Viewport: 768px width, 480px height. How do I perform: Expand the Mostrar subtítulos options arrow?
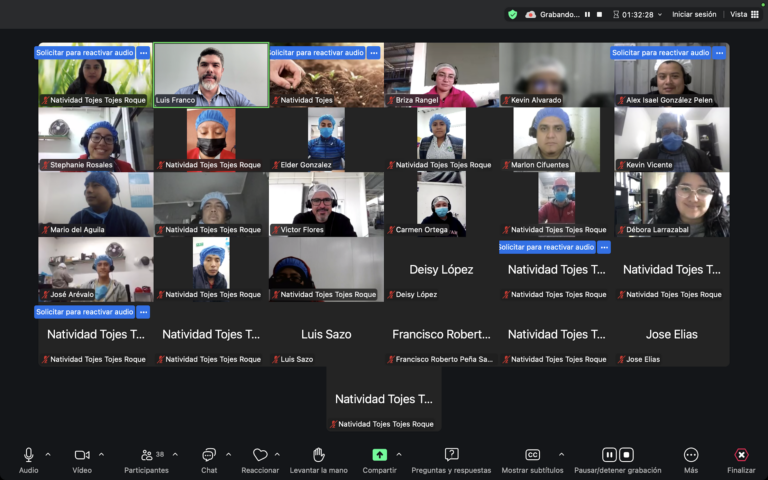(561, 455)
